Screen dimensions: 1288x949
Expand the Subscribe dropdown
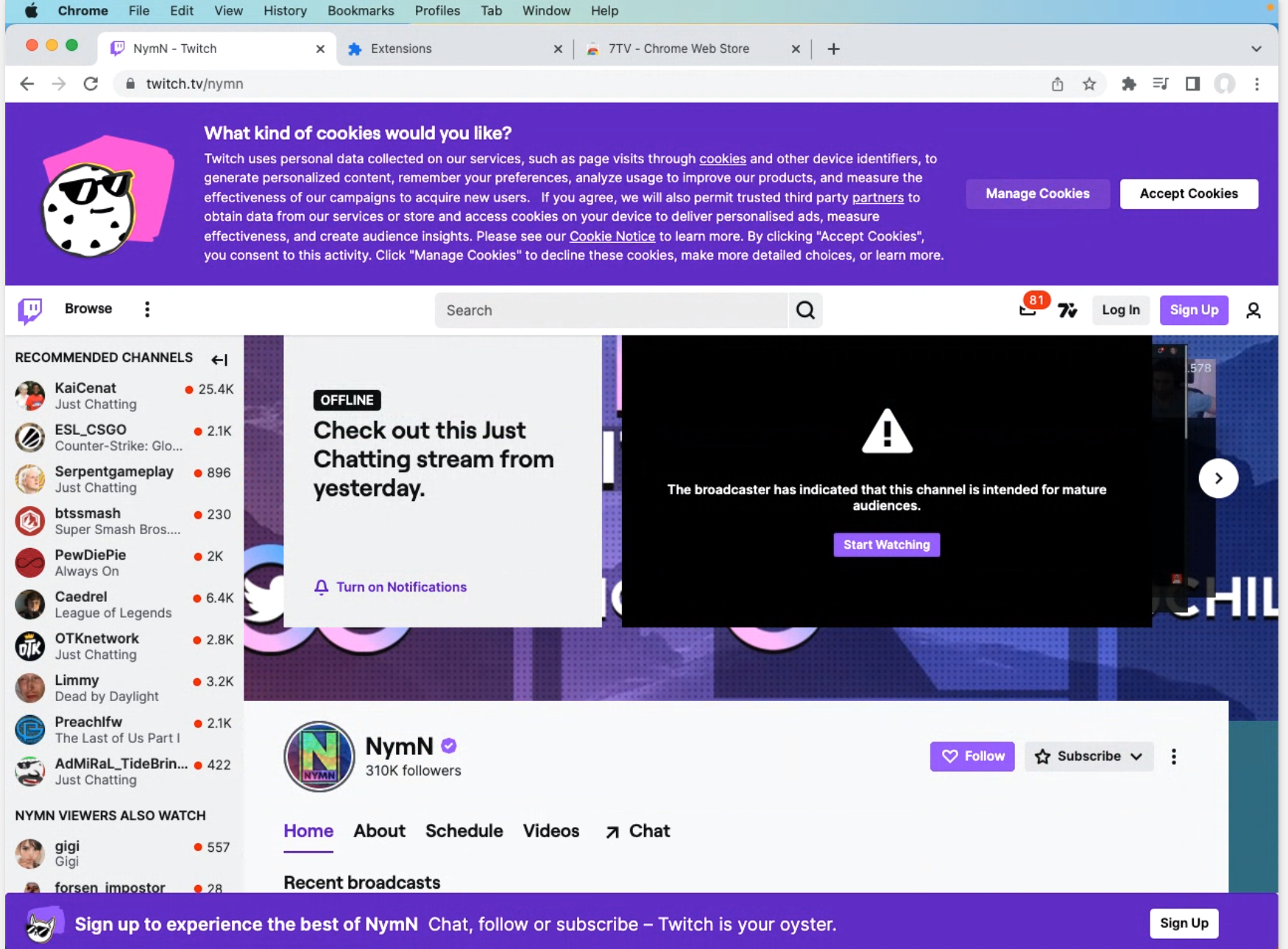click(x=1089, y=756)
